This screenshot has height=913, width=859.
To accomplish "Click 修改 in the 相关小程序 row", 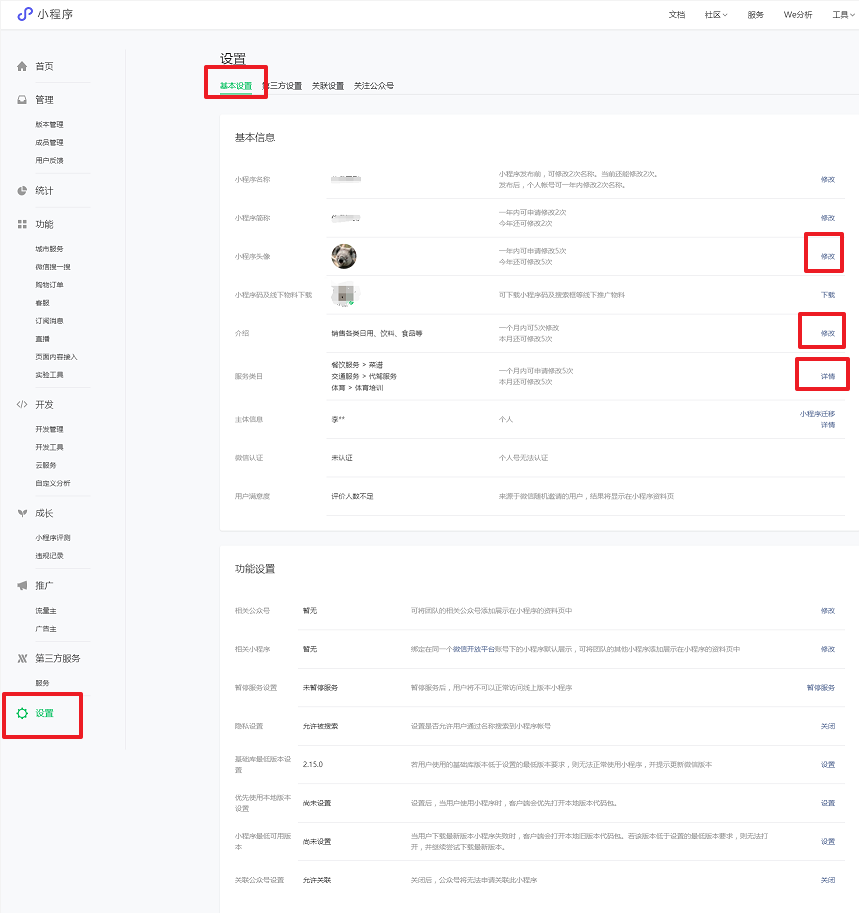I will point(828,649).
